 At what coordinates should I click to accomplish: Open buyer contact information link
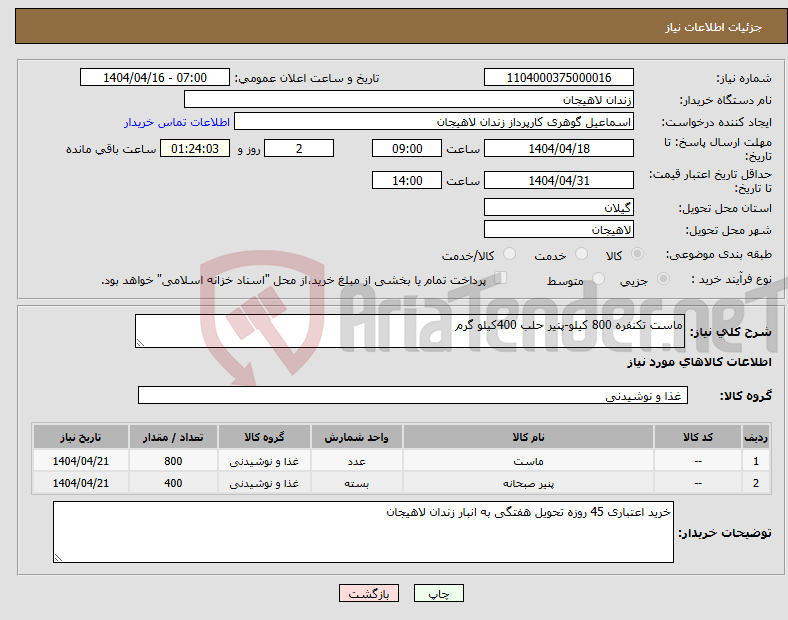click(177, 122)
